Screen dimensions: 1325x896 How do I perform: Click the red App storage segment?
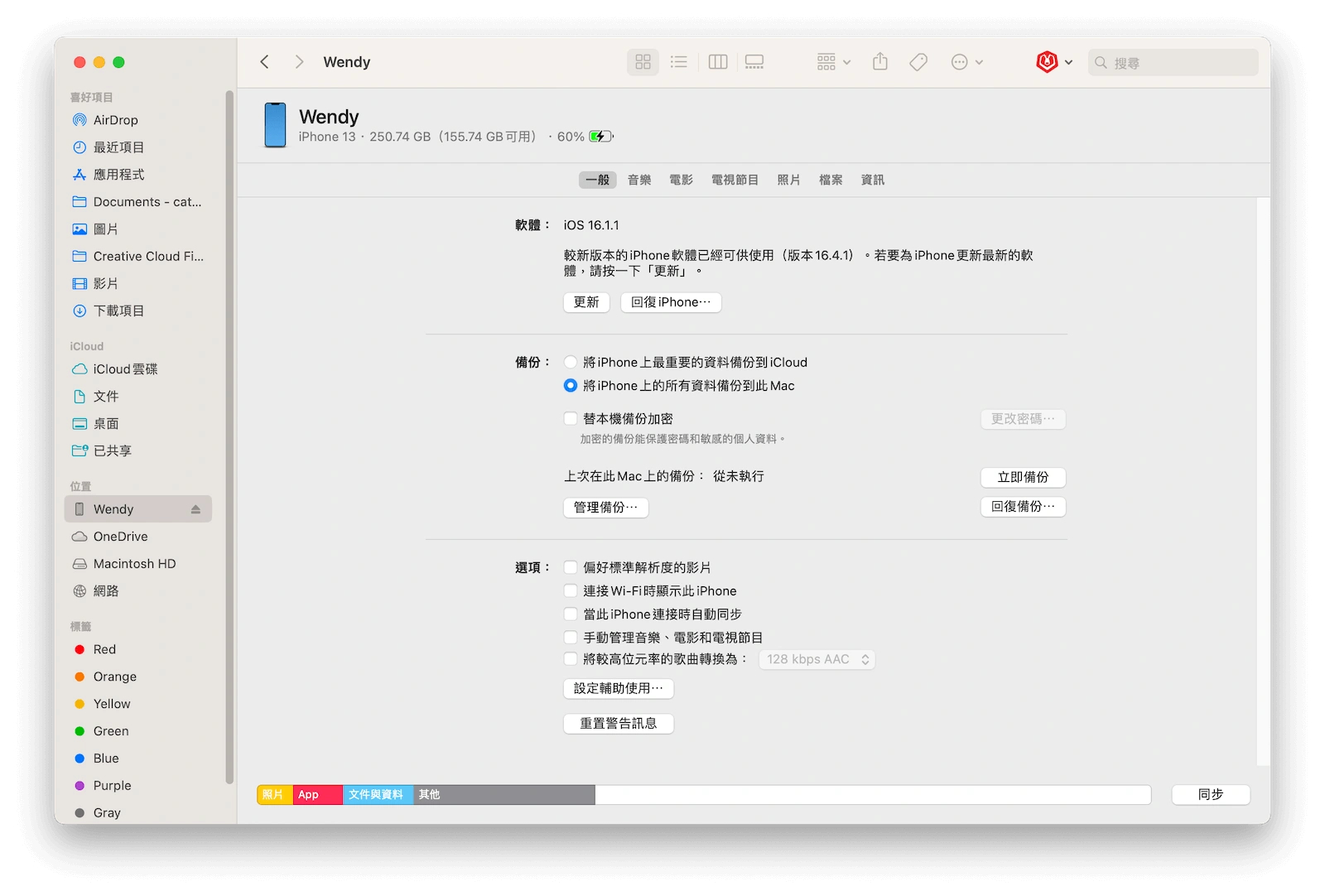(x=318, y=795)
